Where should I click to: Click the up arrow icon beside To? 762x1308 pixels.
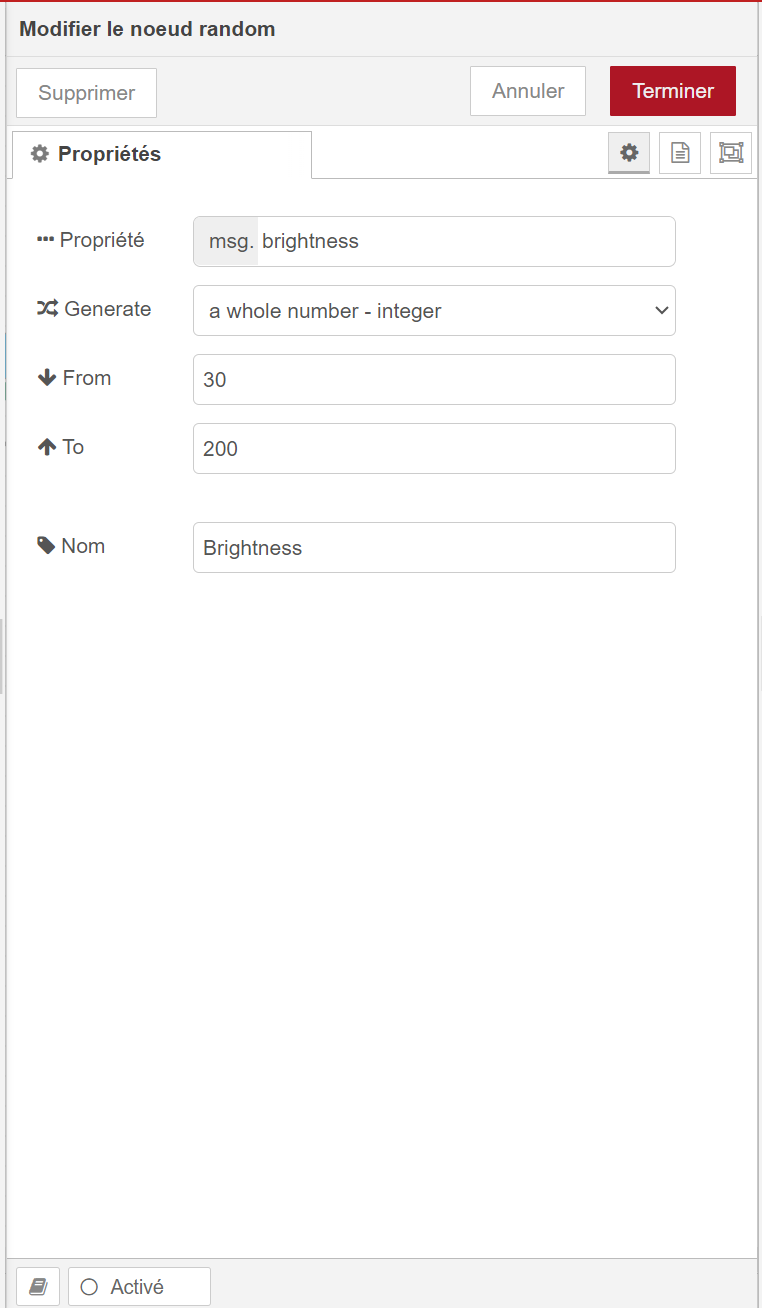[x=46, y=447]
